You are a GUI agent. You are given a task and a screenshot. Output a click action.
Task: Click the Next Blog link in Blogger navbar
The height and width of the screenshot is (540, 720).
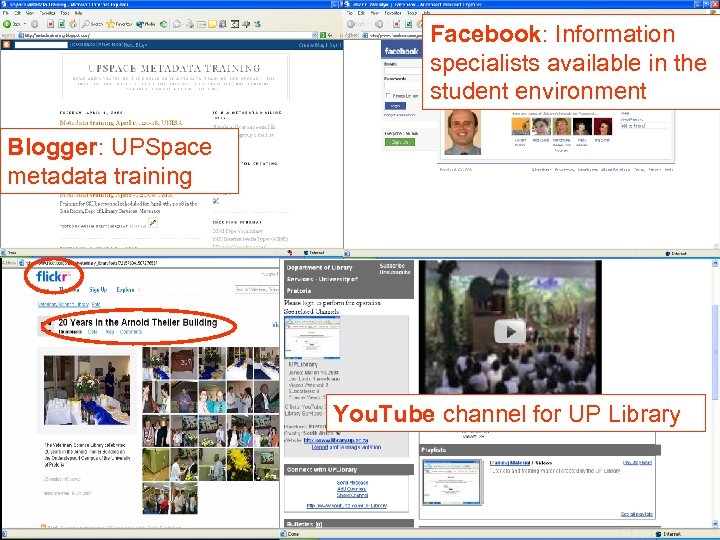135,45
